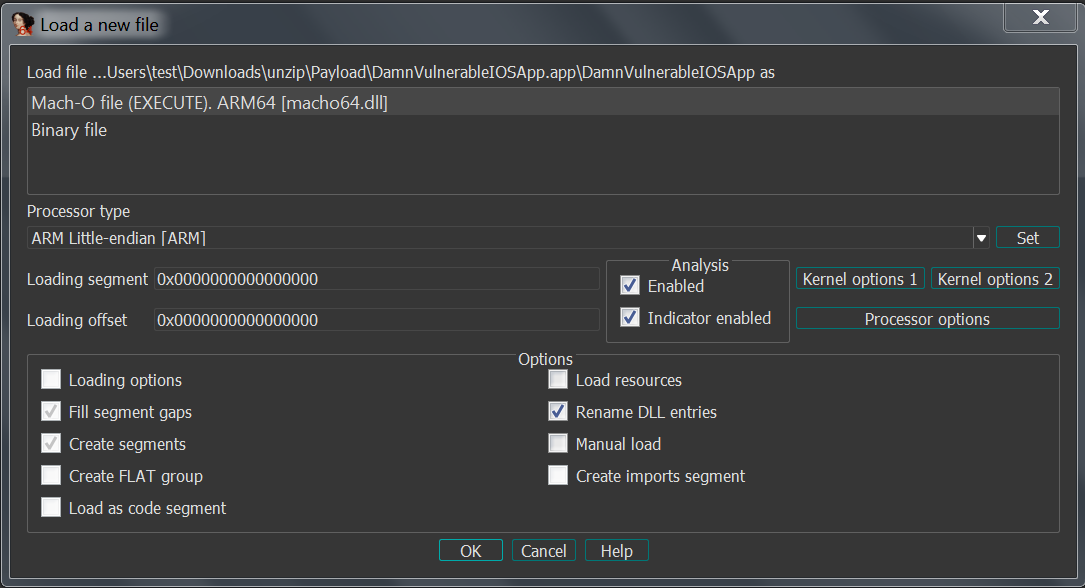Enable the Load resources checkbox

tap(558, 379)
